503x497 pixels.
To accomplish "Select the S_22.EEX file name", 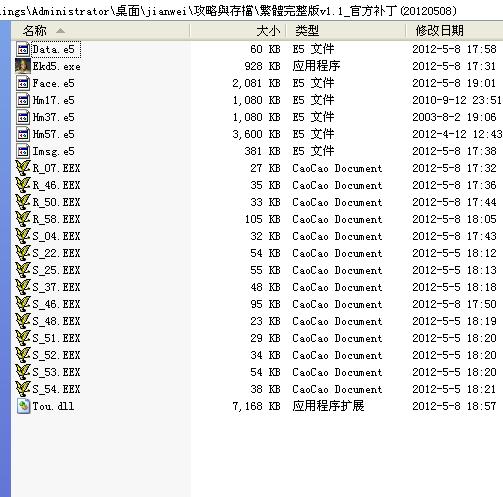I will [56, 253].
